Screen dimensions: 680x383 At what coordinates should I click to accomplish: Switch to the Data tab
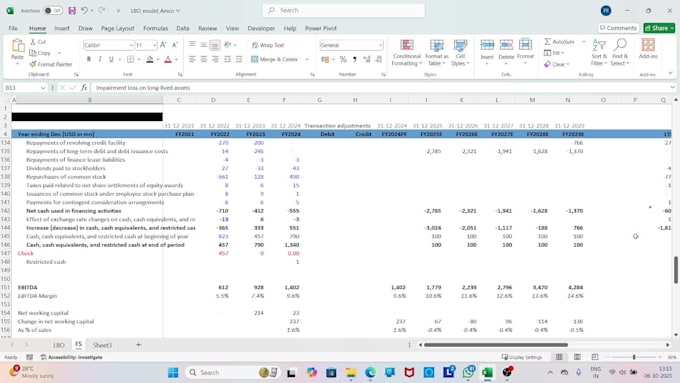pyautogui.click(x=183, y=28)
